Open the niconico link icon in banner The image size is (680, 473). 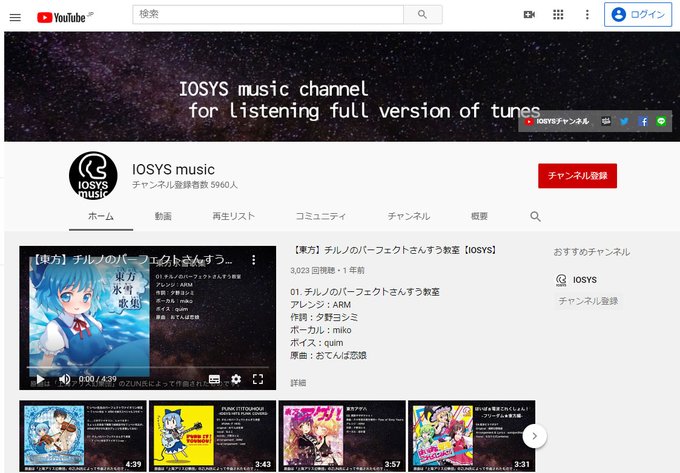point(606,121)
